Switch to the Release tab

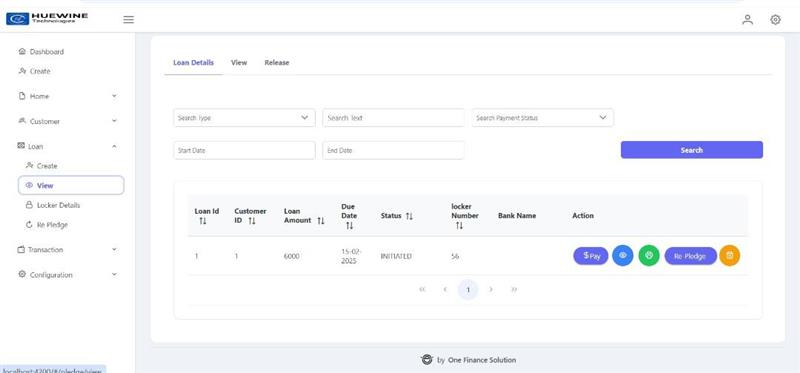(x=277, y=63)
